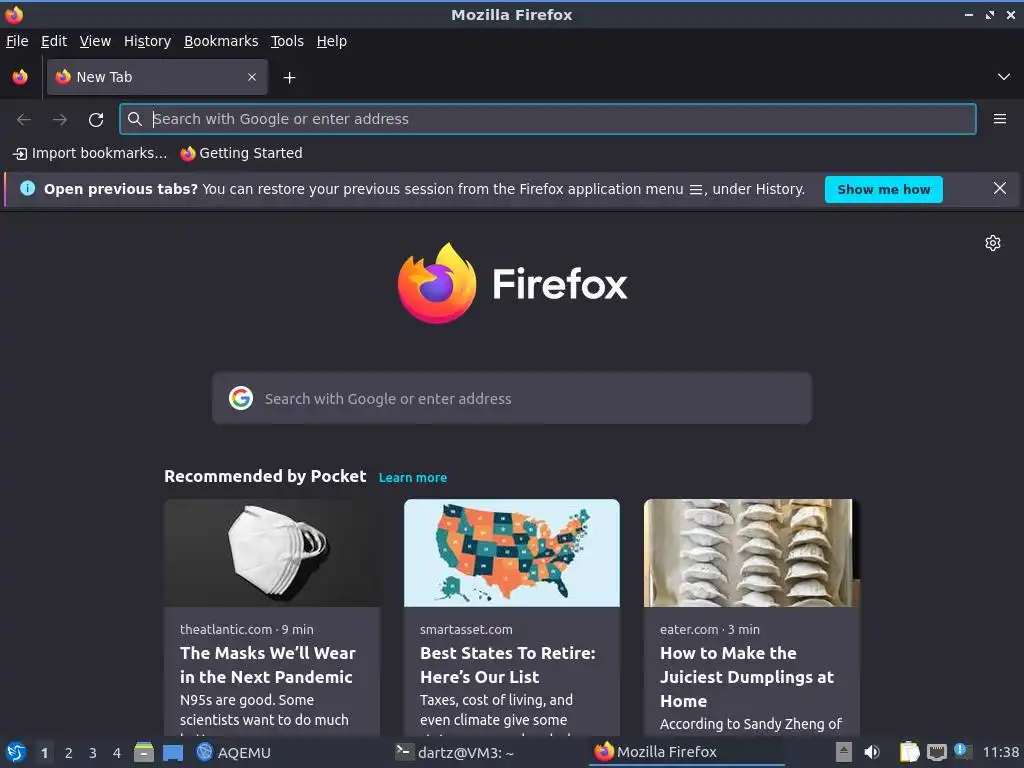Switch to virtual desktop 4
1024x768 pixels.
[117, 753]
